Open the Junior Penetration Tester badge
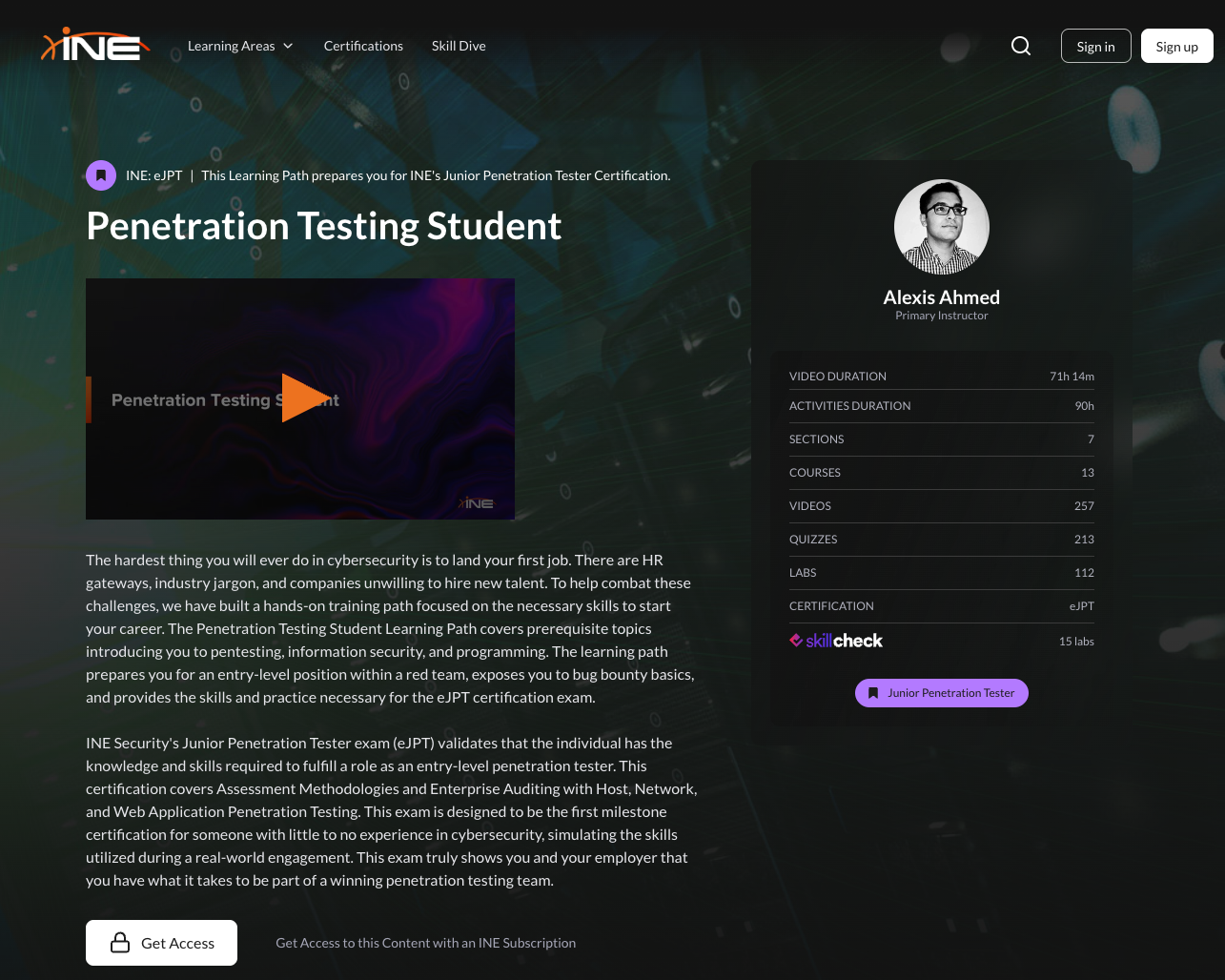Viewport: 1225px width, 980px height. [942, 693]
